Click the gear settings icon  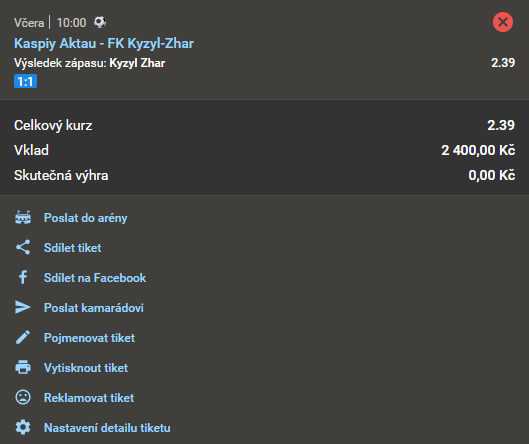[x=23, y=427]
